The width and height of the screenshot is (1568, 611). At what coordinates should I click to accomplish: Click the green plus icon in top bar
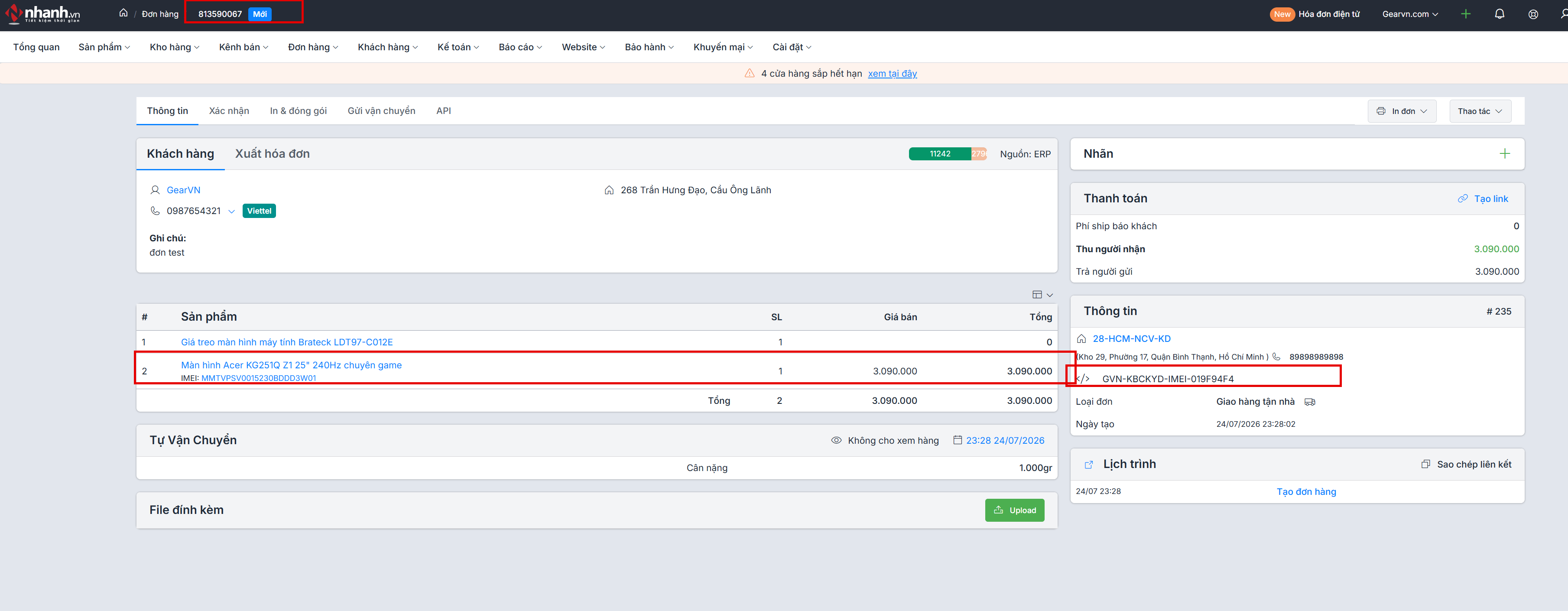click(1466, 14)
